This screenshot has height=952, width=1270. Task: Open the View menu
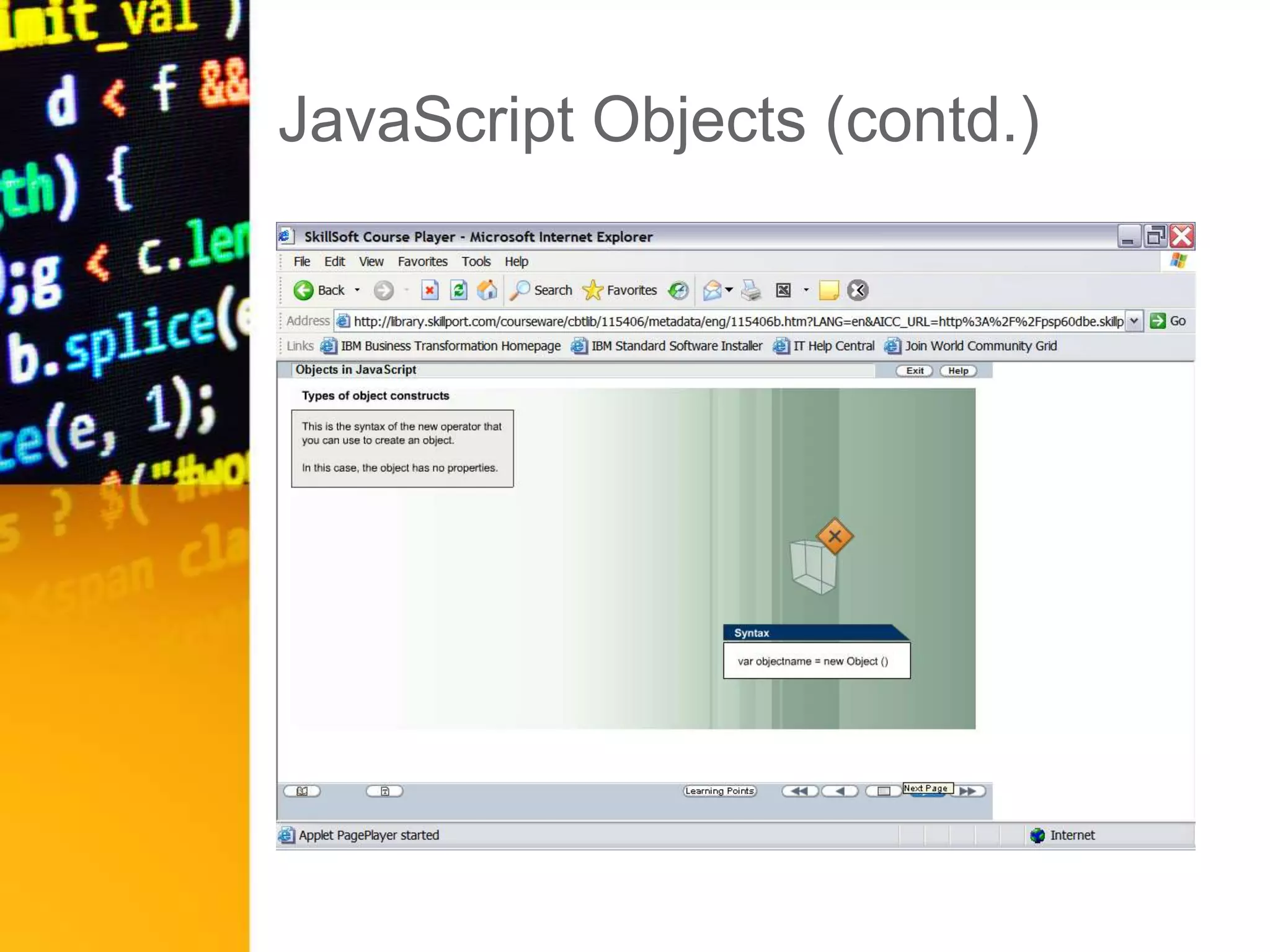pos(371,262)
